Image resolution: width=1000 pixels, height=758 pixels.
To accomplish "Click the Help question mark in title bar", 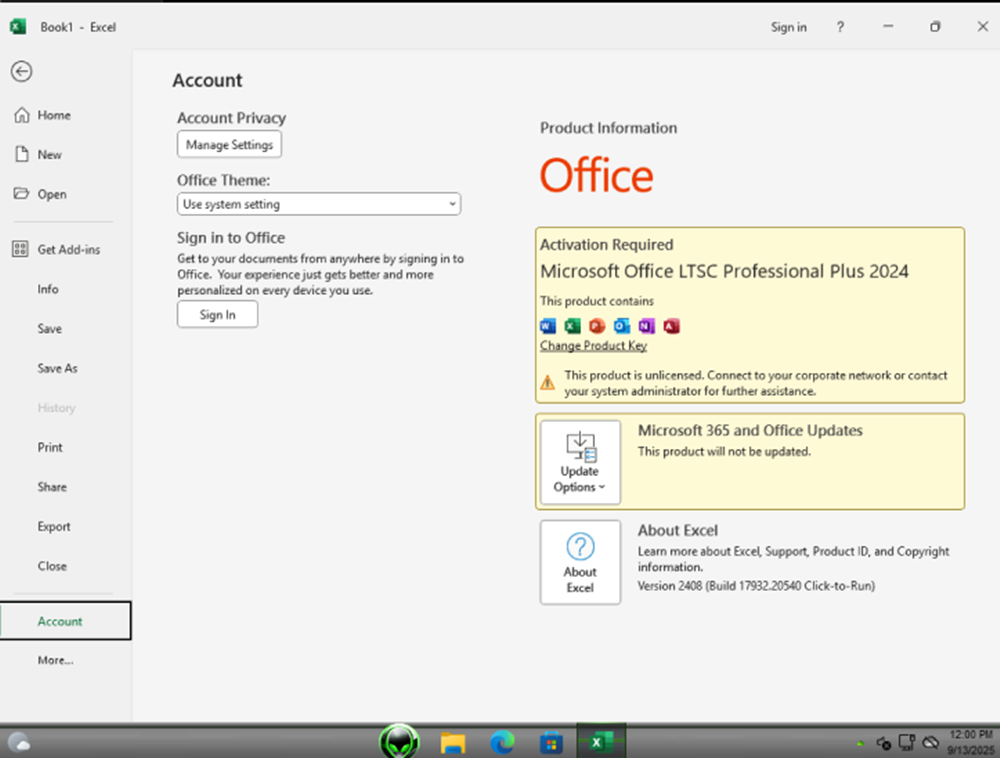I will pos(840,27).
